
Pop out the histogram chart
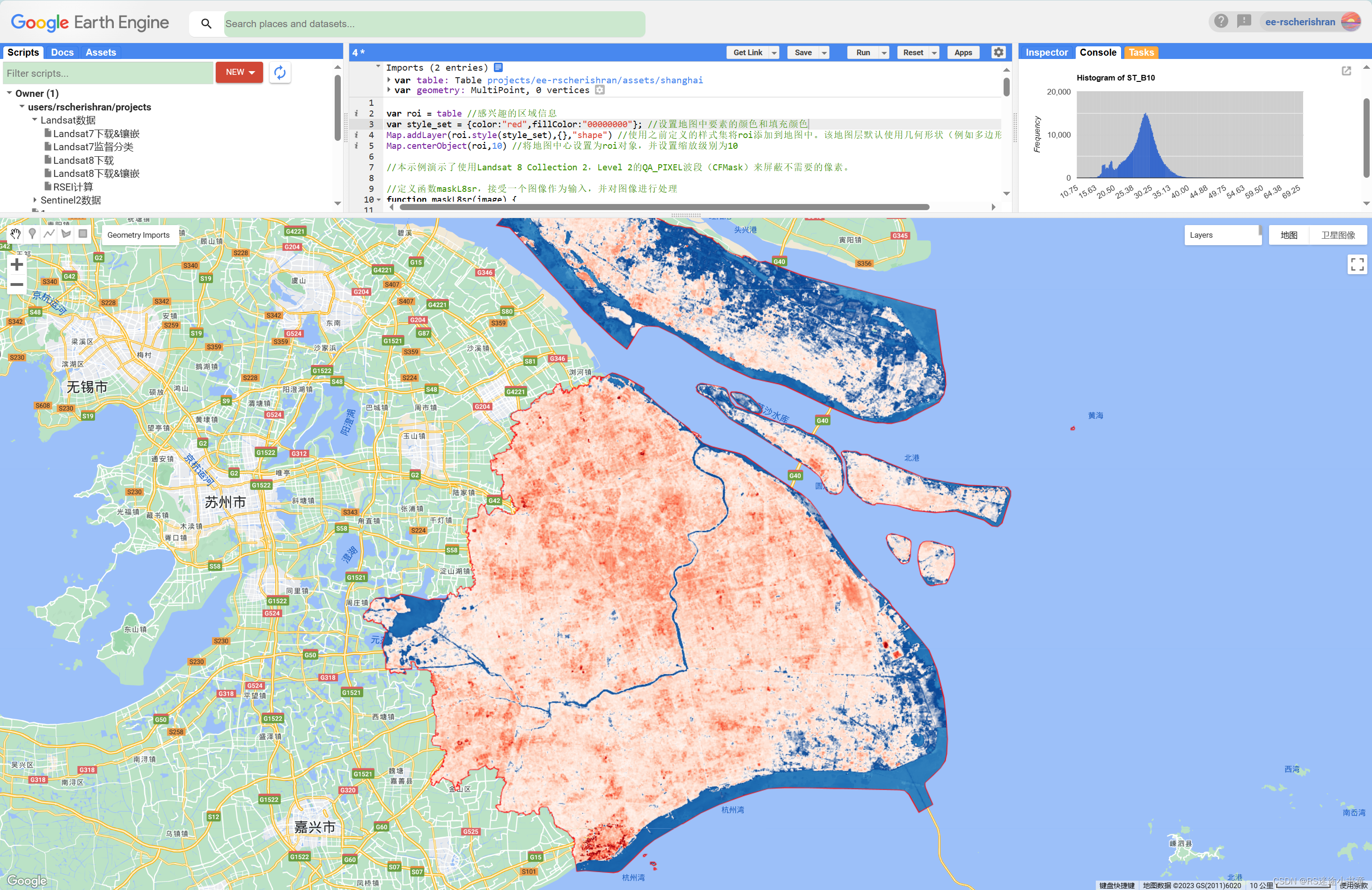tap(1346, 71)
